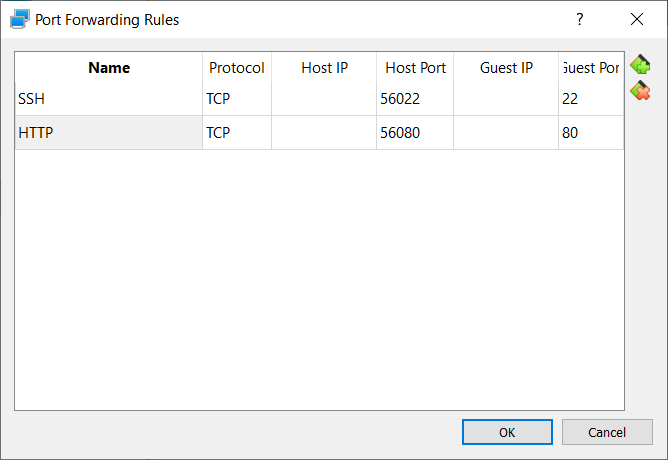Open the TCP protocol cell for HTTP
This screenshot has height=460, width=668.
point(237,133)
